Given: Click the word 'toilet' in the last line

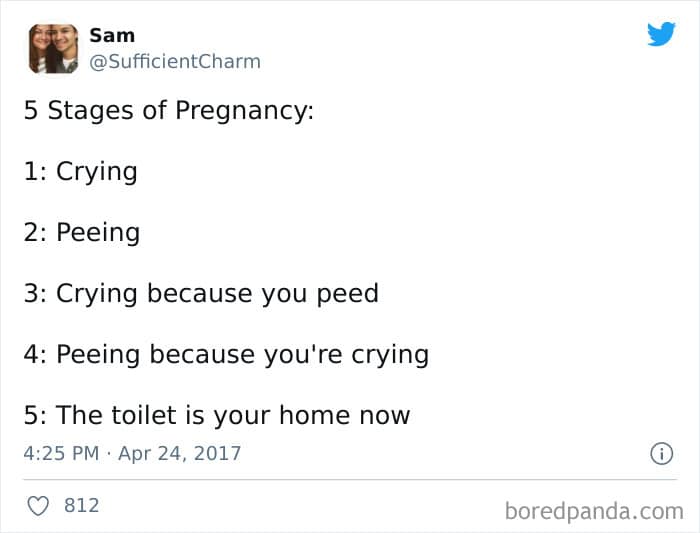Looking at the screenshot, I should coord(144,415).
